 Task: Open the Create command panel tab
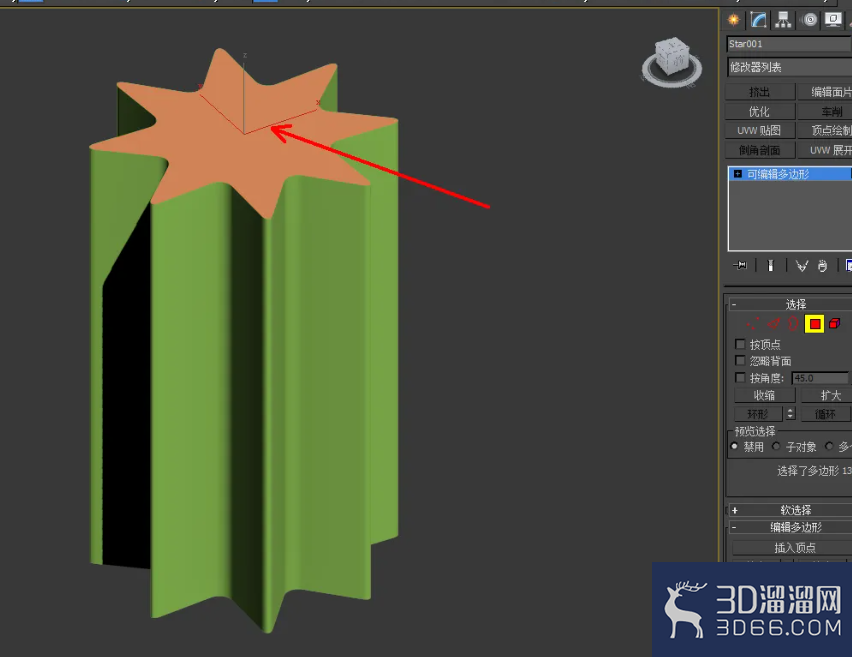(x=734, y=20)
